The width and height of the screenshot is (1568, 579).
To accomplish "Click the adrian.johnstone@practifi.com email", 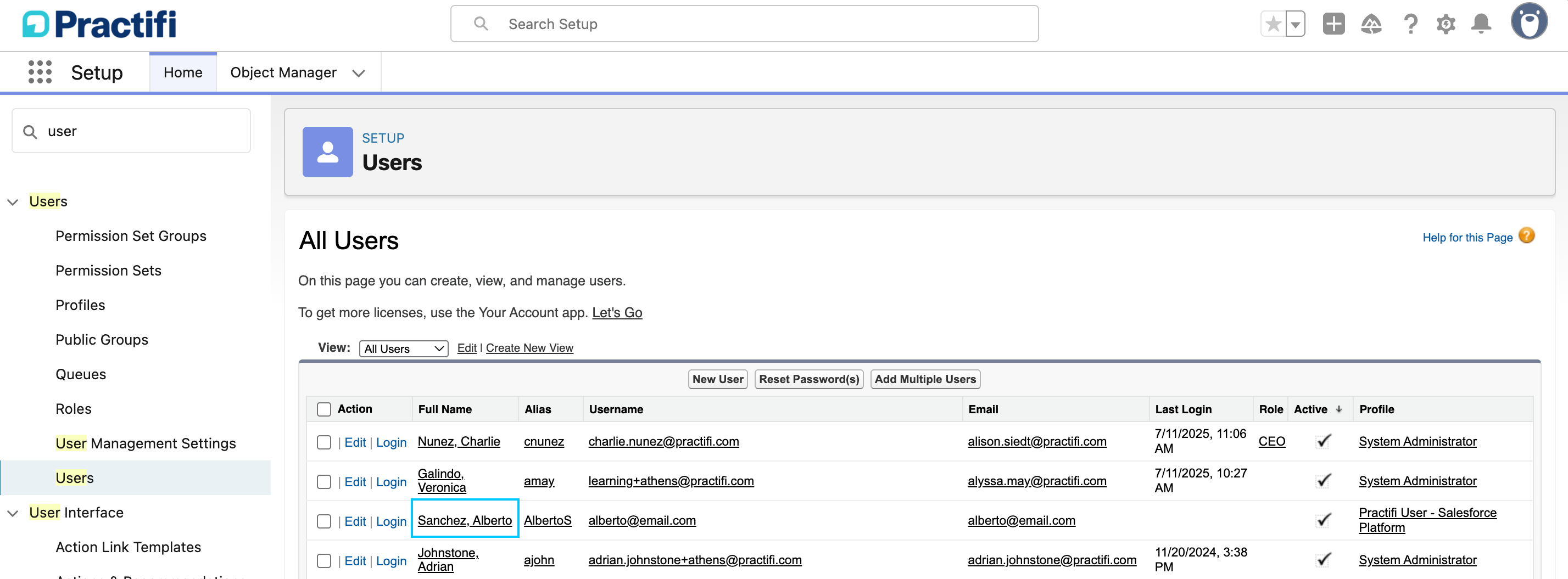I will tap(1052, 560).
